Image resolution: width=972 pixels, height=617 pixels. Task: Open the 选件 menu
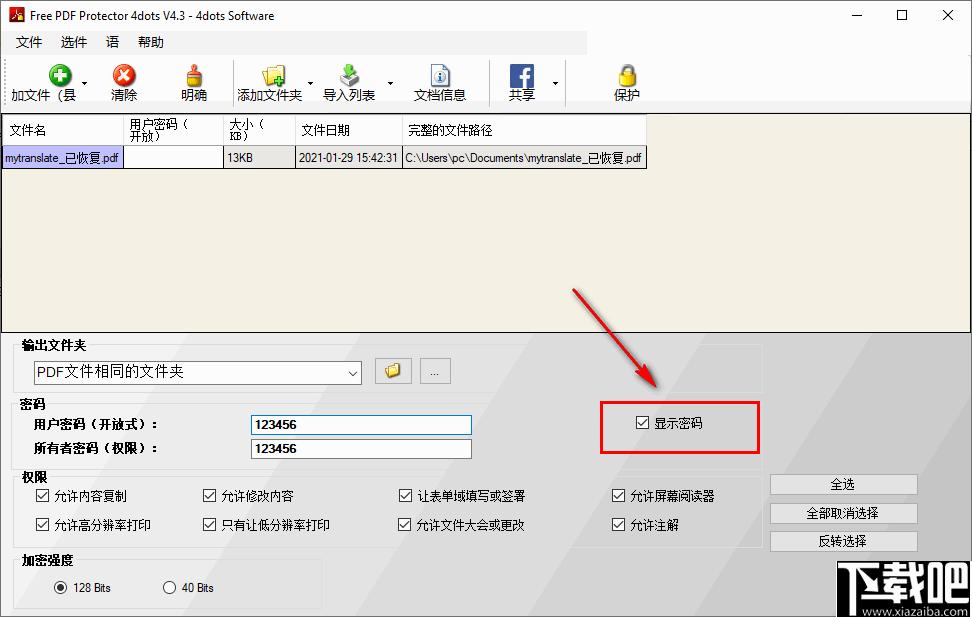[74, 42]
